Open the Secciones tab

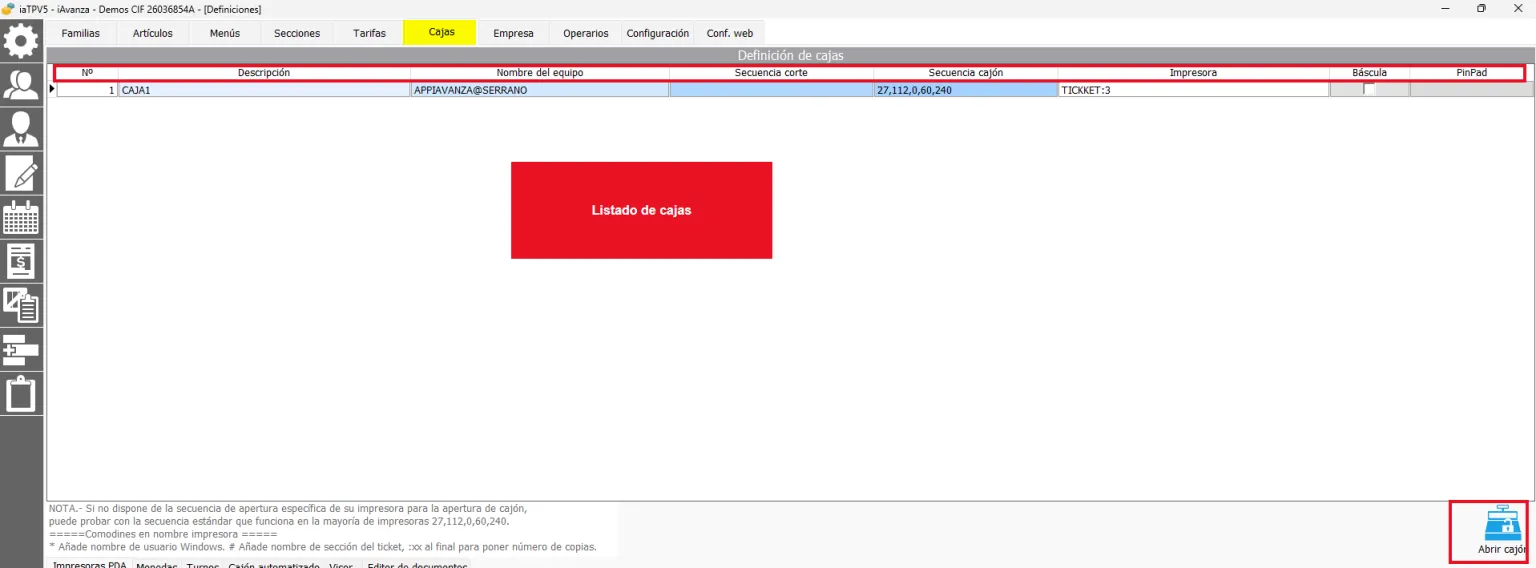pyautogui.click(x=297, y=33)
